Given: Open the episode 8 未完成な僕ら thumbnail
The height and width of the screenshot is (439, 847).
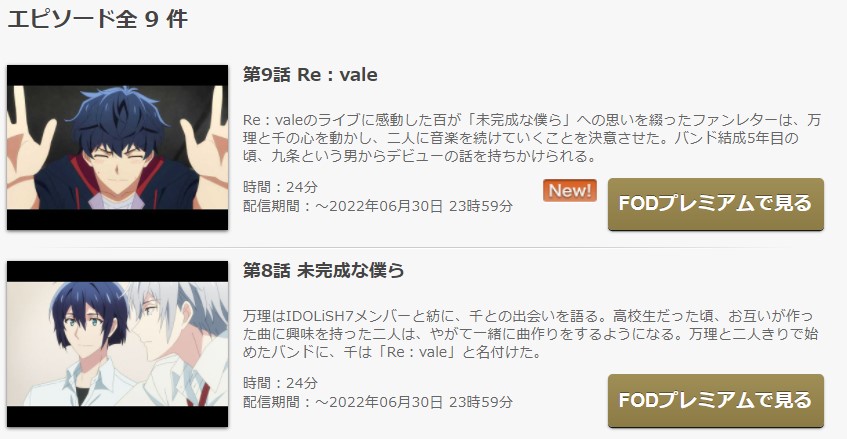Looking at the screenshot, I should coord(117,344).
